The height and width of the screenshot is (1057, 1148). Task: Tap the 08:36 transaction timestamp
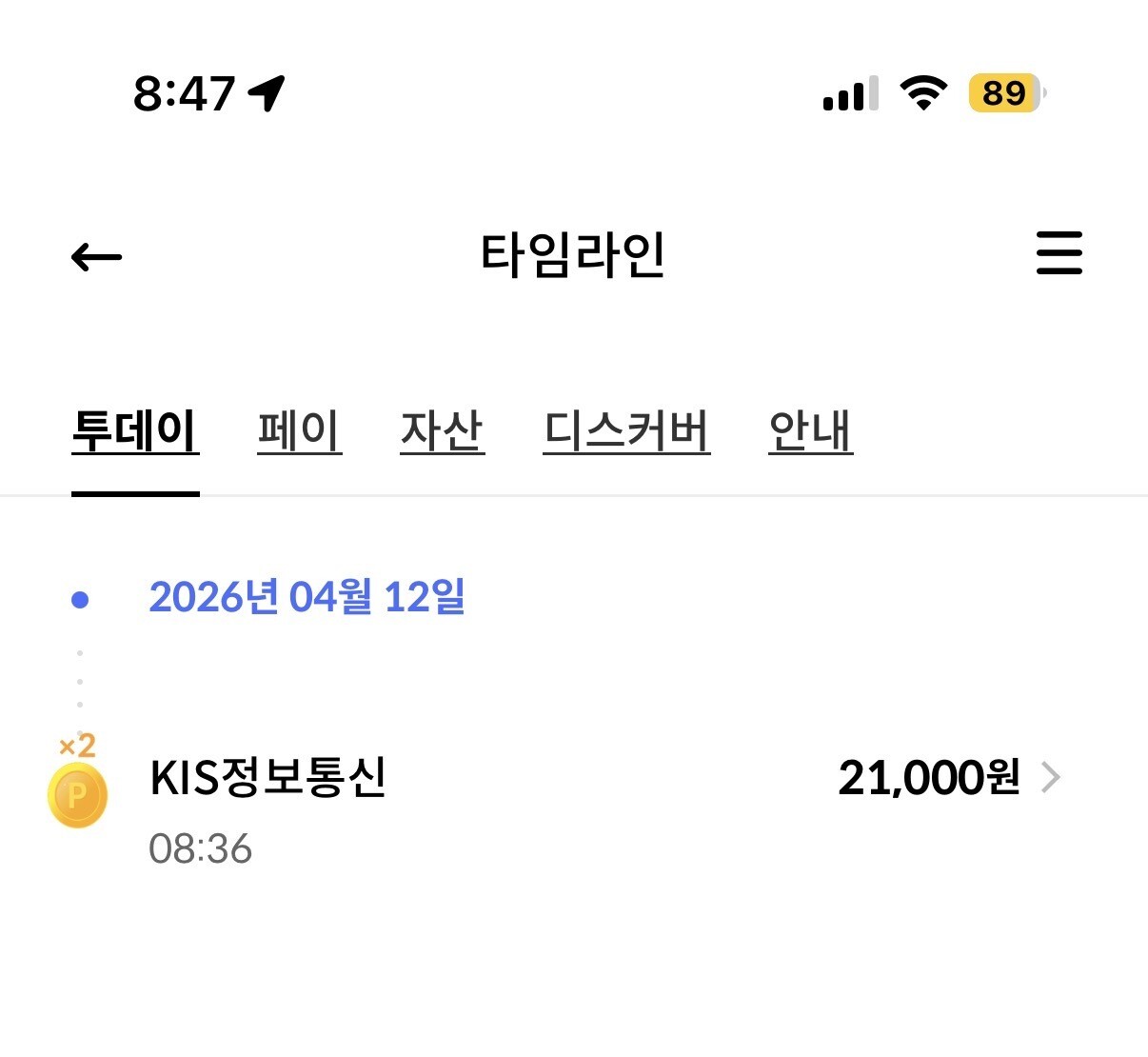(200, 848)
